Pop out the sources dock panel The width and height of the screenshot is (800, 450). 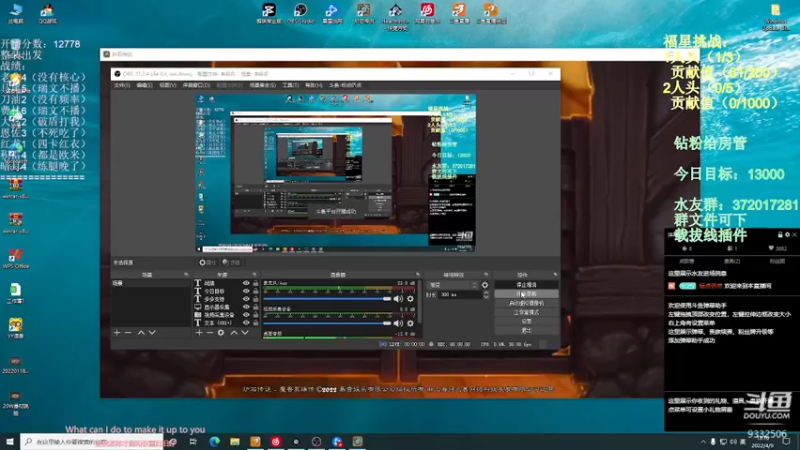point(255,274)
